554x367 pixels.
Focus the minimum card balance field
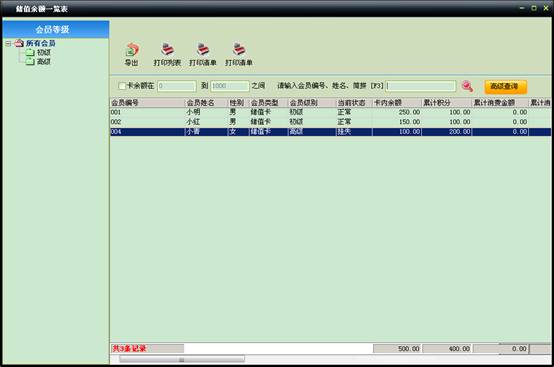(177, 86)
